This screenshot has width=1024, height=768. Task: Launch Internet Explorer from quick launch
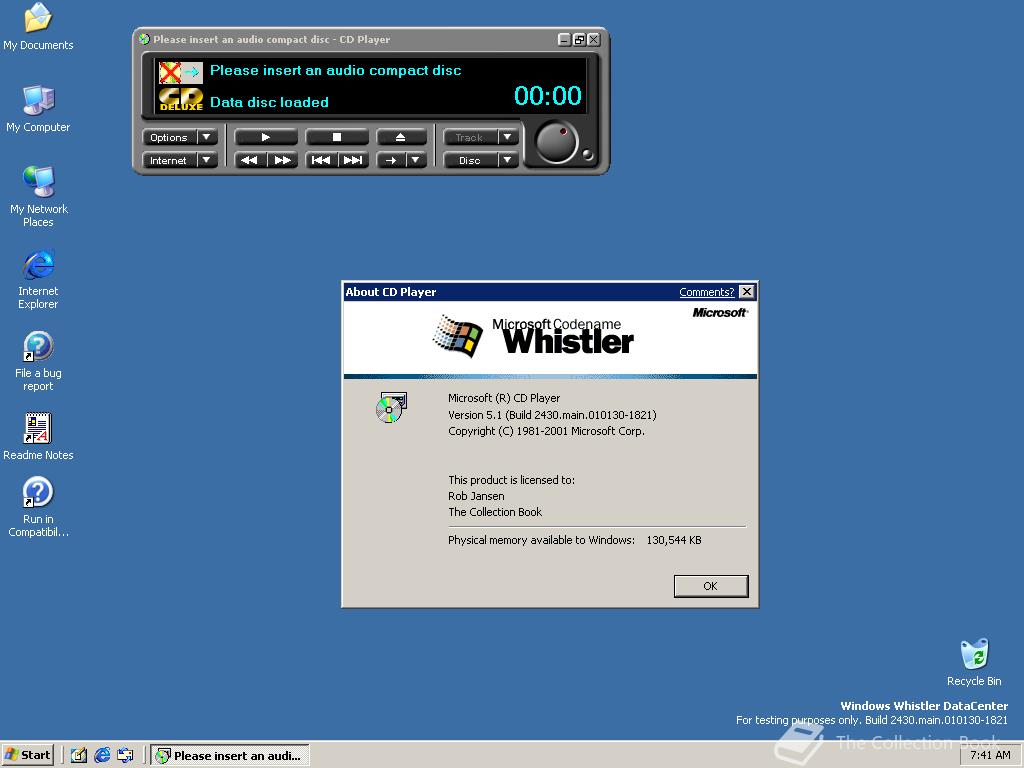point(102,755)
